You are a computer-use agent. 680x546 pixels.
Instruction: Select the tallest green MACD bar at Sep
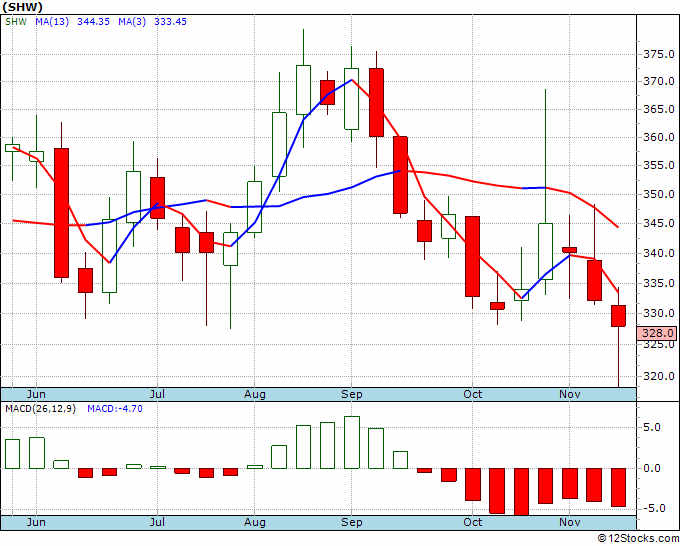(x=352, y=442)
